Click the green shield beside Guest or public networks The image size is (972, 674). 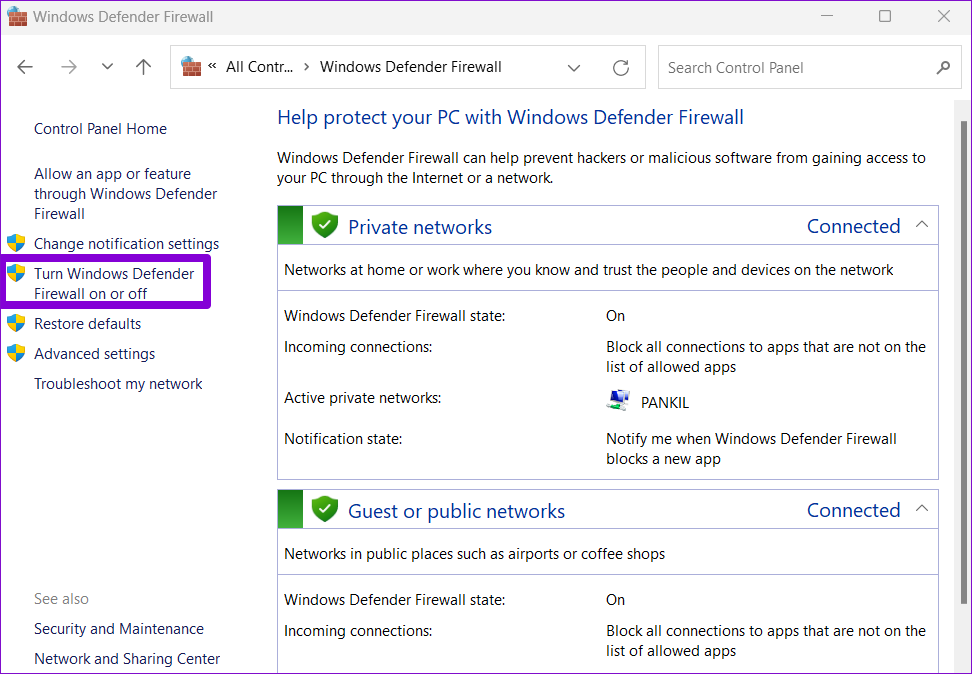coord(324,509)
